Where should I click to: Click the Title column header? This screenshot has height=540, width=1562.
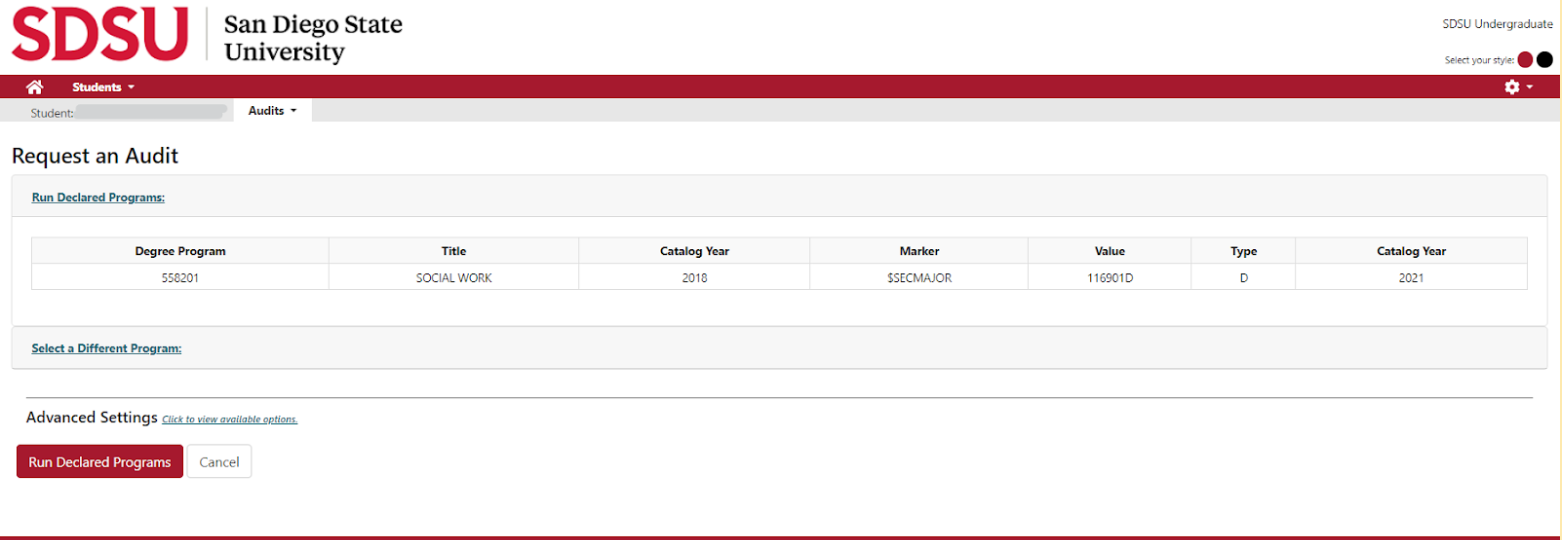point(454,251)
